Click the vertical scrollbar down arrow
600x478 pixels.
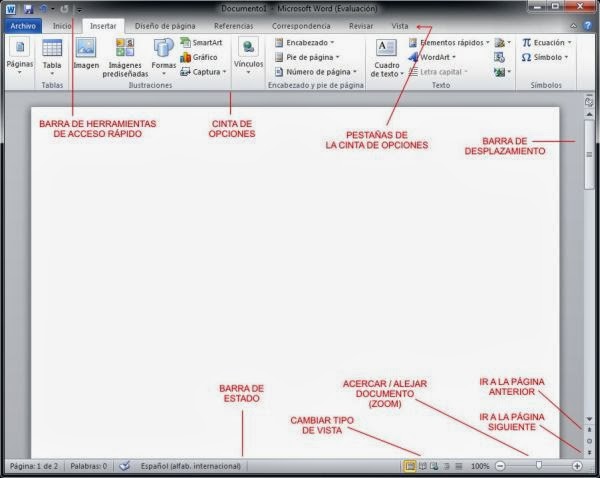pos(589,419)
